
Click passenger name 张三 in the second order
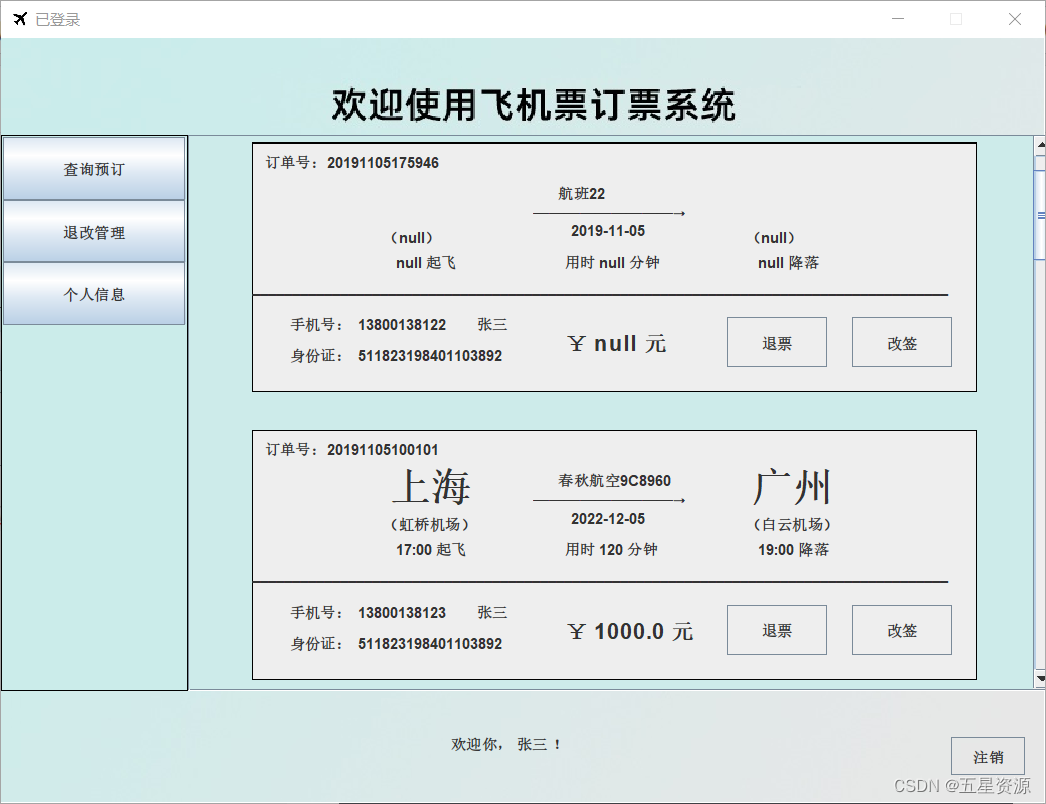click(492, 613)
